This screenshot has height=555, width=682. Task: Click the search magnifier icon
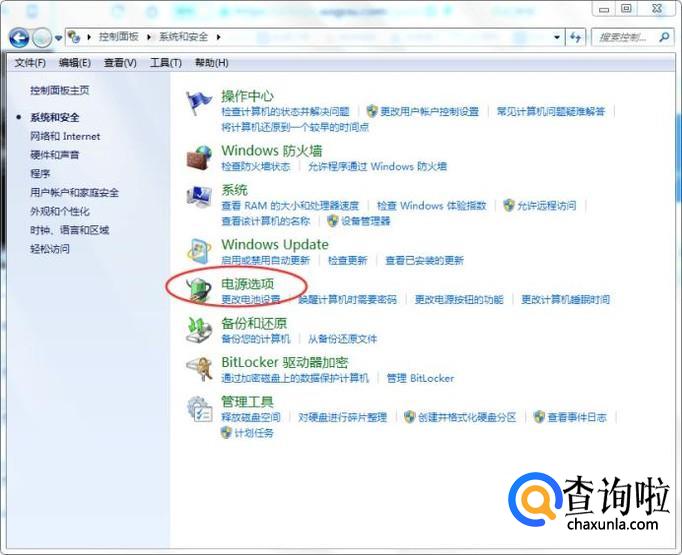click(x=664, y=37)
